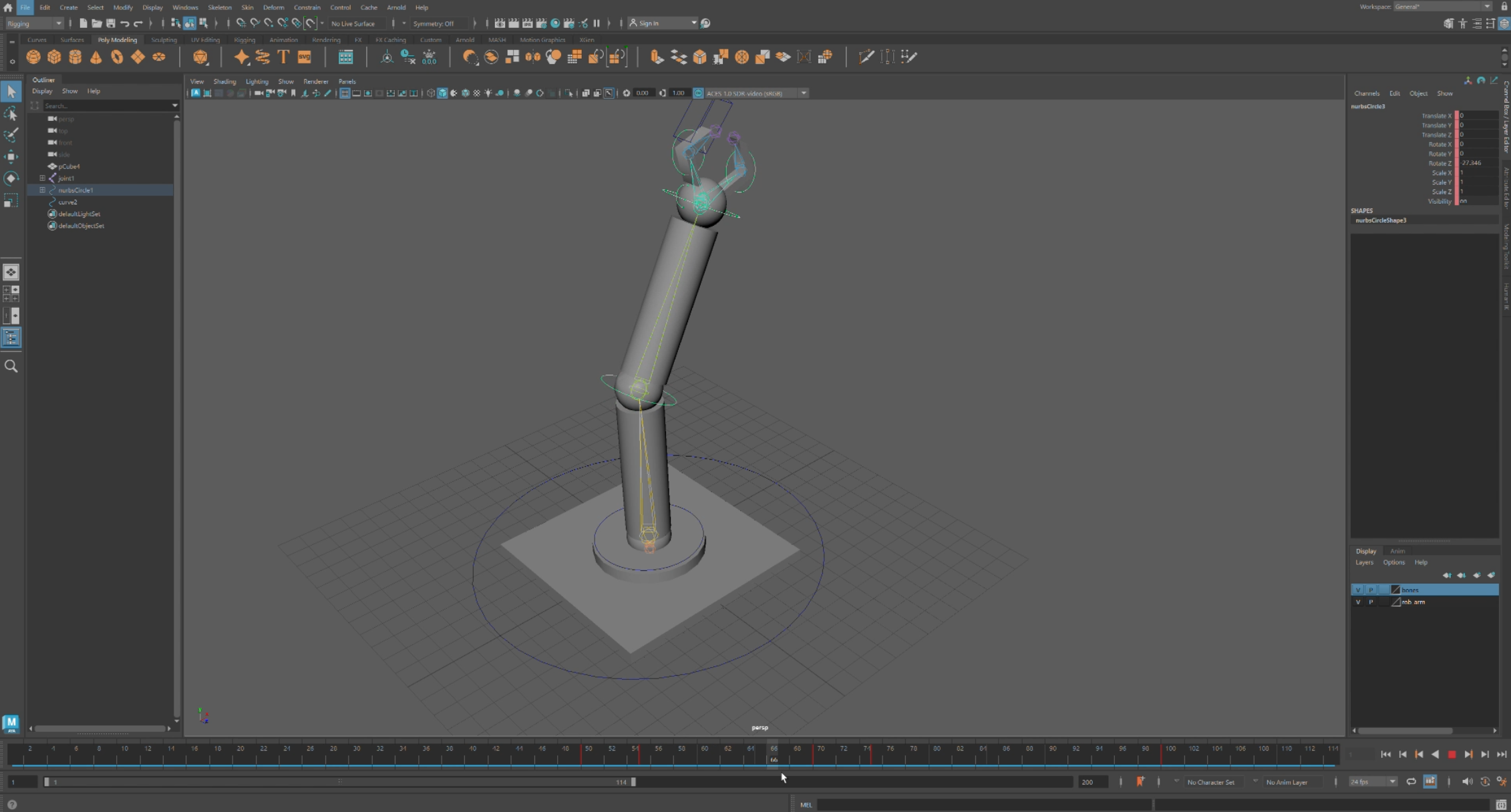Click the save scene icon
This screenshot has width=1511, height=812.
111,23
